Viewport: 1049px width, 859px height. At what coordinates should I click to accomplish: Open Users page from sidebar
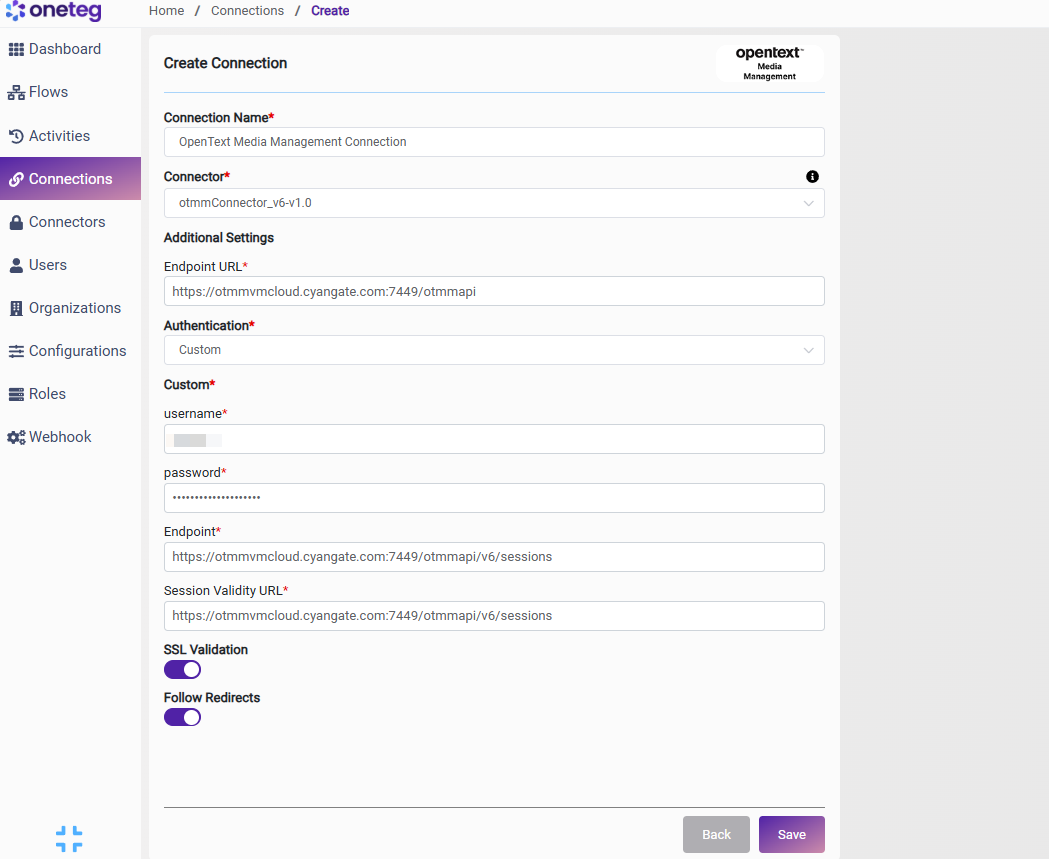pos(70,266)
